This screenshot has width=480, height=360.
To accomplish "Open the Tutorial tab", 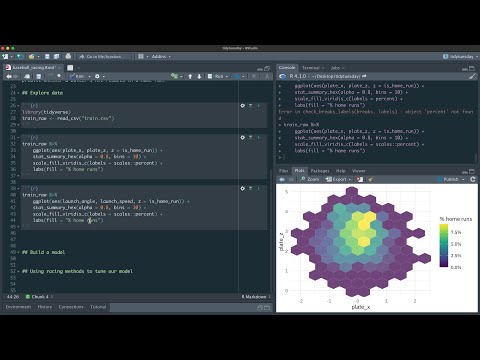I will (x=98, y=307).
